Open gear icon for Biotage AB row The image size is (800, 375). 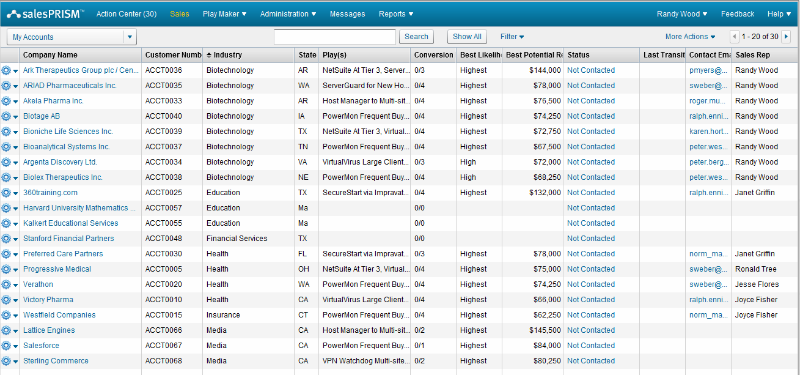pos(6,116)
